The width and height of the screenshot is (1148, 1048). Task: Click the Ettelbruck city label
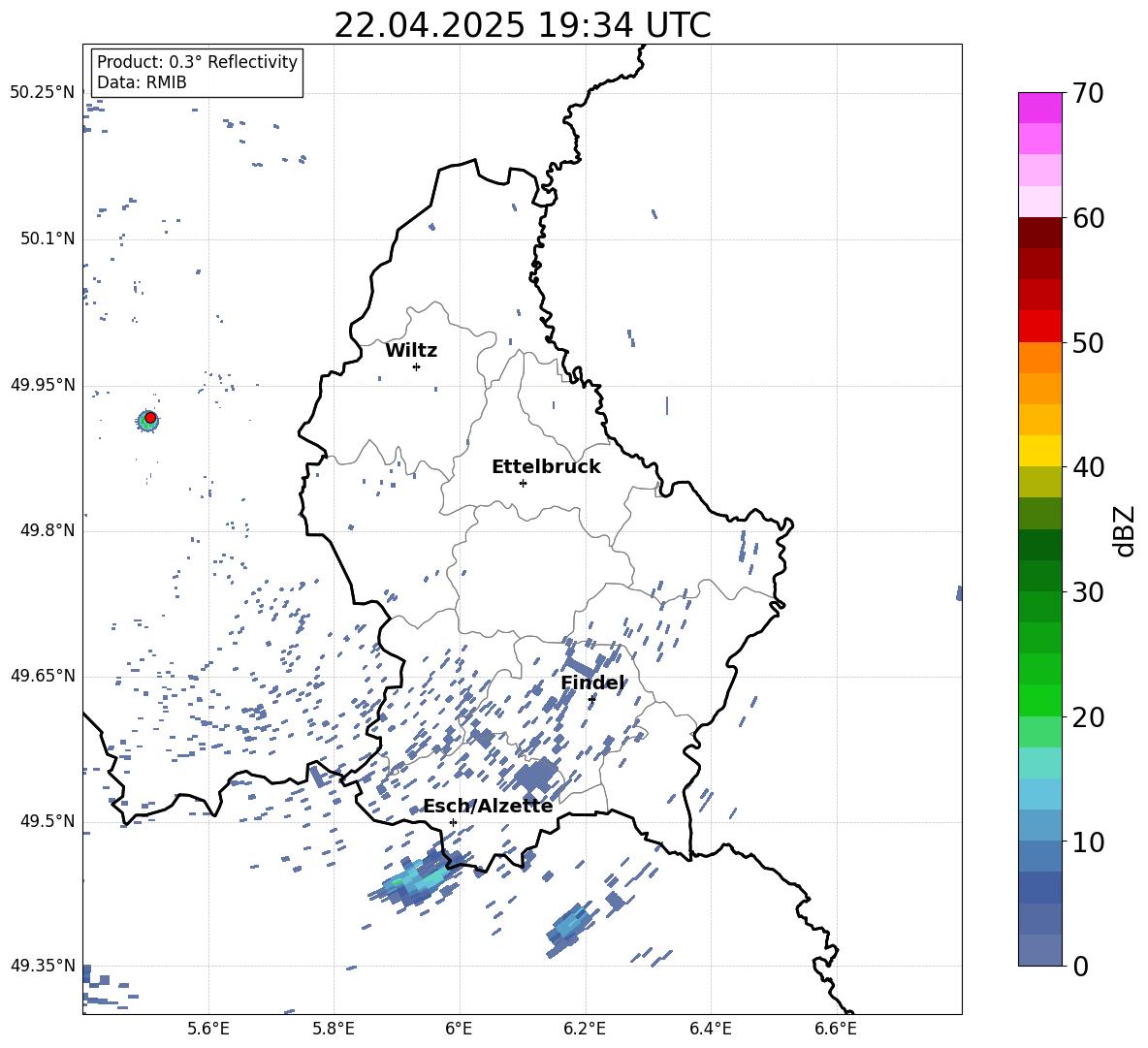[546, 467]
